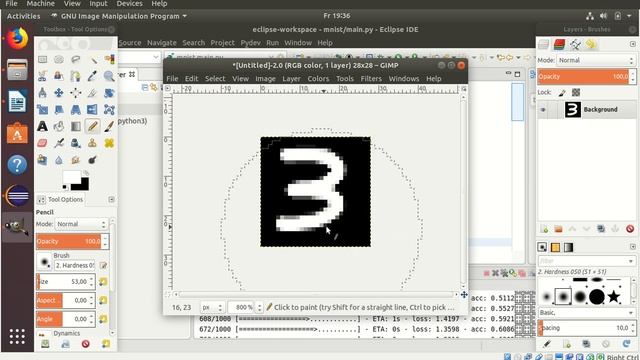Delete the layer with red icon
The width and height of the screenshot is (640, 360).
coord(630,229)
